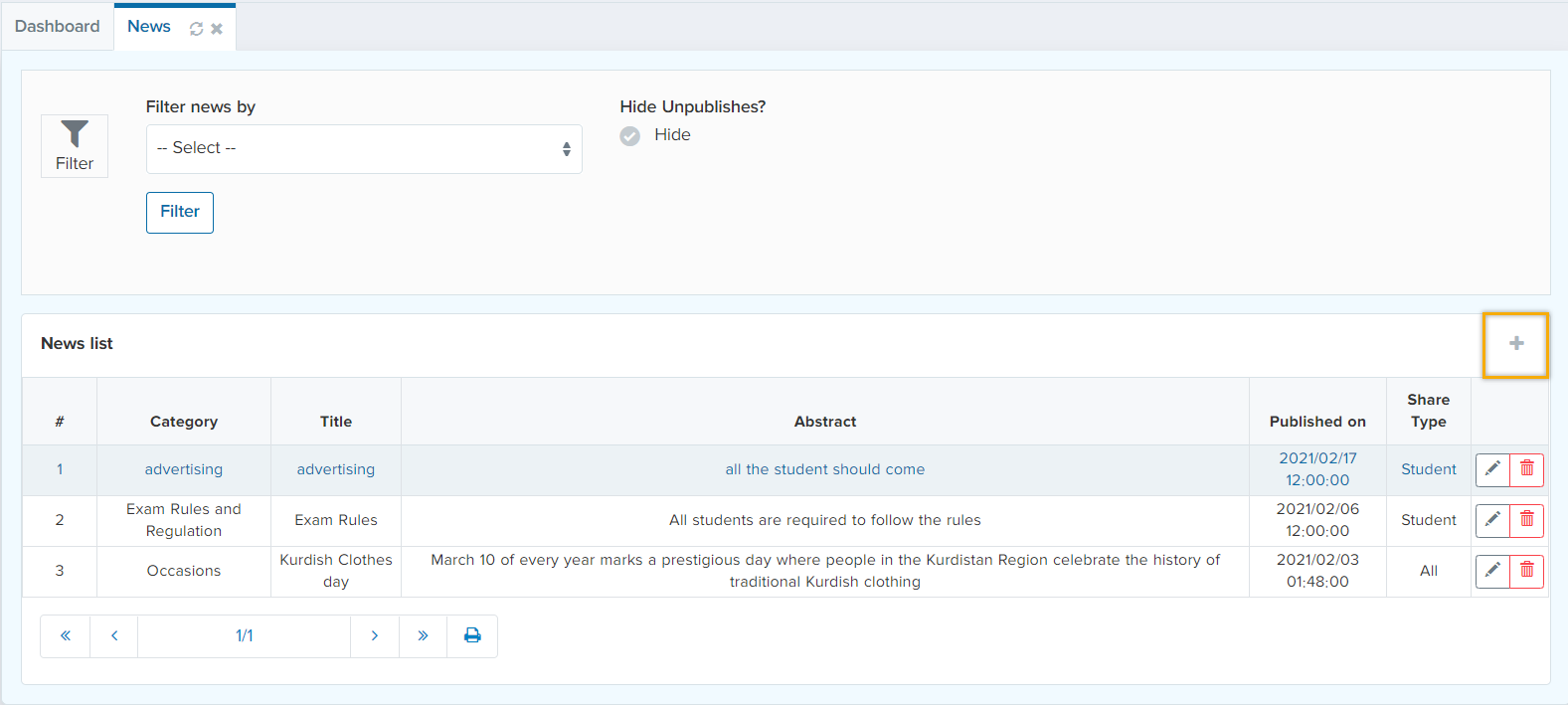Go to the first page
1568x705 pixels.
(x=66, y=636)
